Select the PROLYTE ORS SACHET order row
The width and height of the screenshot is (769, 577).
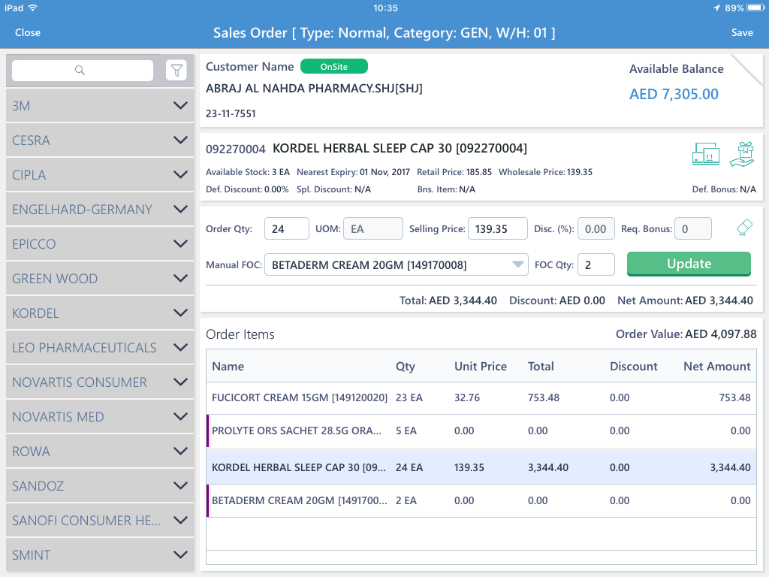[x=481, y=431]
